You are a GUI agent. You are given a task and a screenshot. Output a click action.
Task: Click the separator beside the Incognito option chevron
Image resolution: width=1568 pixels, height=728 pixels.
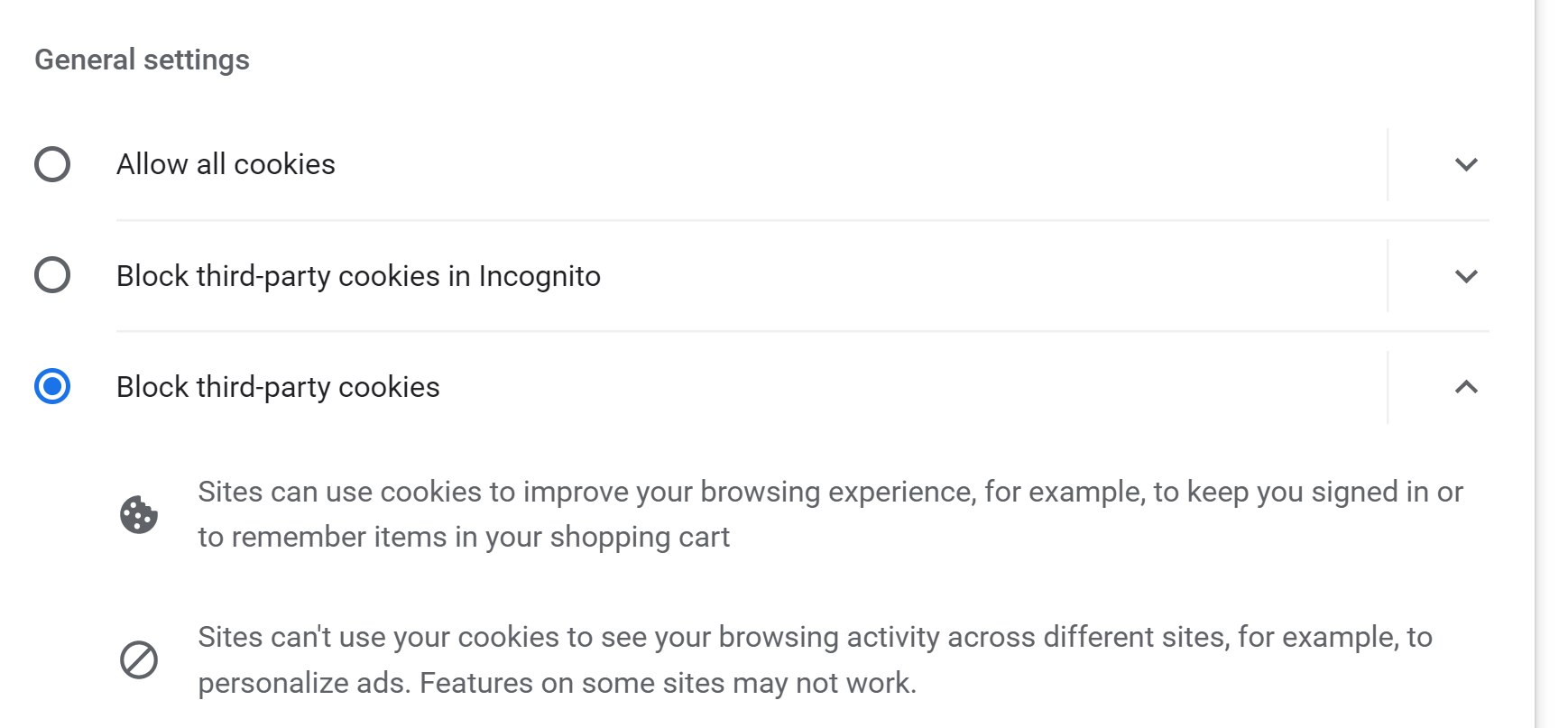point(1388,276)
